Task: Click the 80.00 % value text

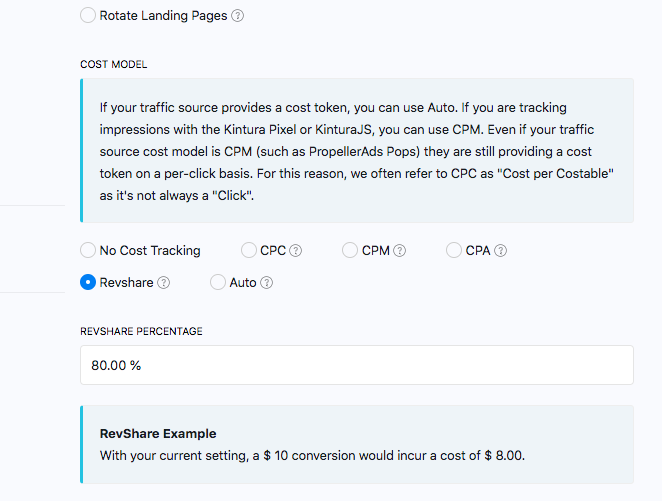Action: [x=116, y=365]
